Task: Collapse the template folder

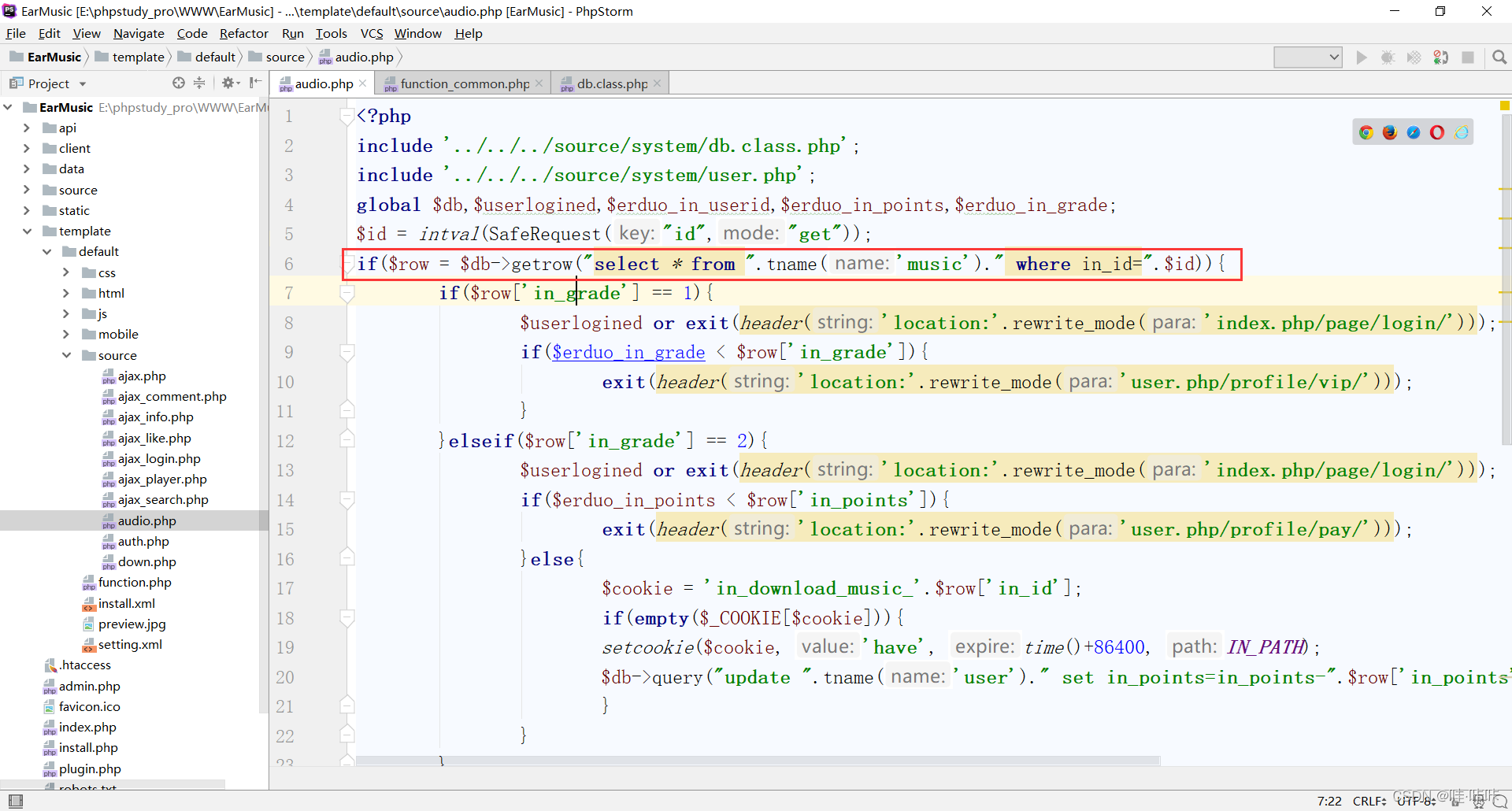Action: click(26, 231)
